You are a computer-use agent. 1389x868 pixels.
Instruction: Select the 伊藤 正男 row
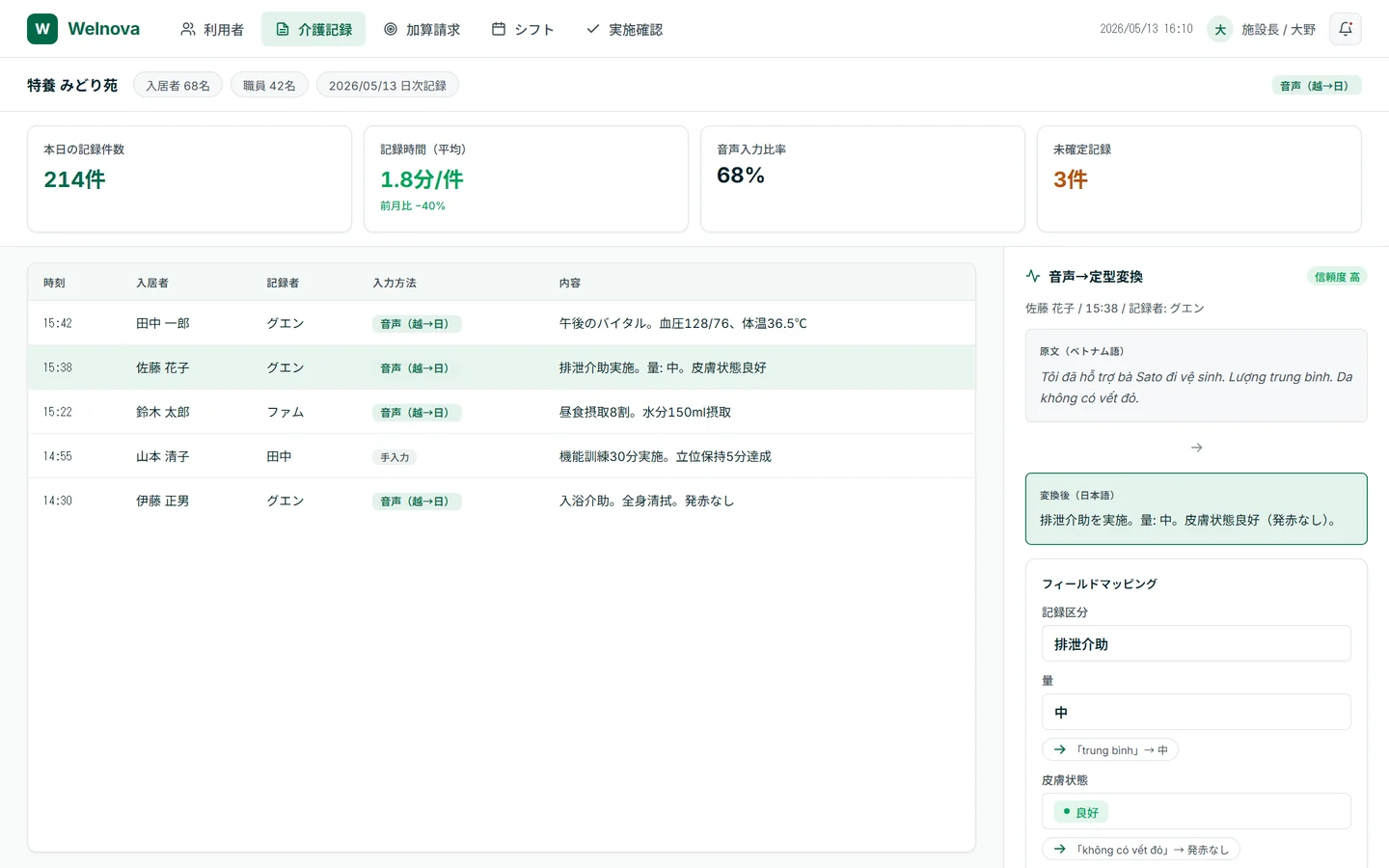[502, 501]
